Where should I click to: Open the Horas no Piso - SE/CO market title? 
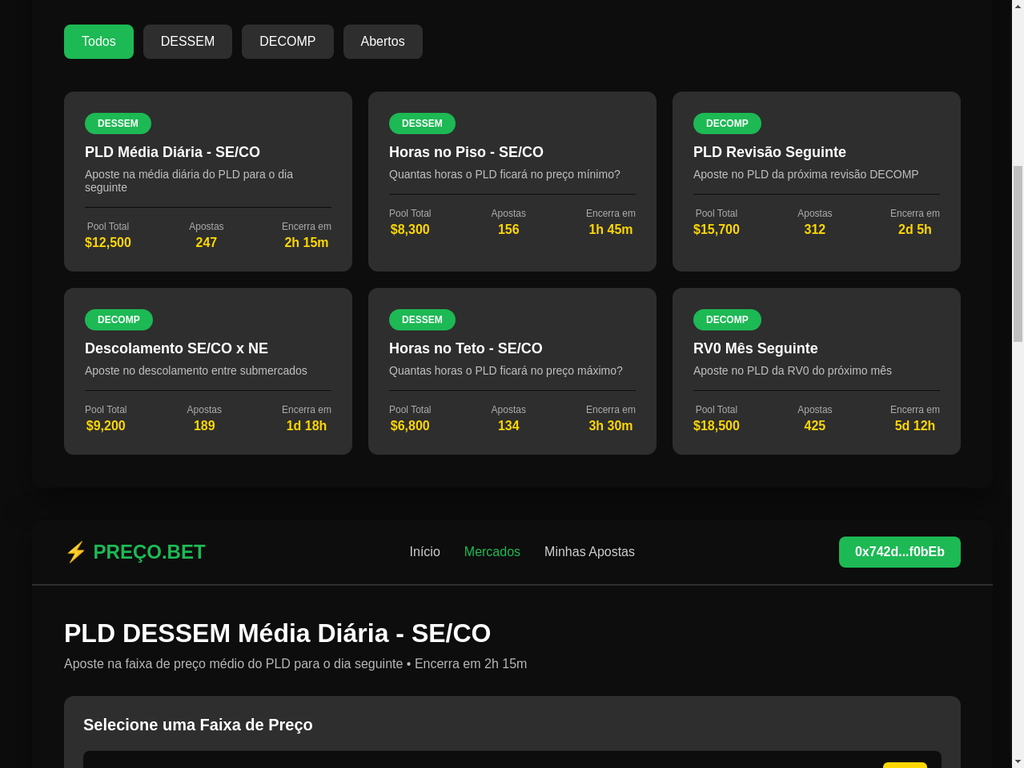point(466,152)
